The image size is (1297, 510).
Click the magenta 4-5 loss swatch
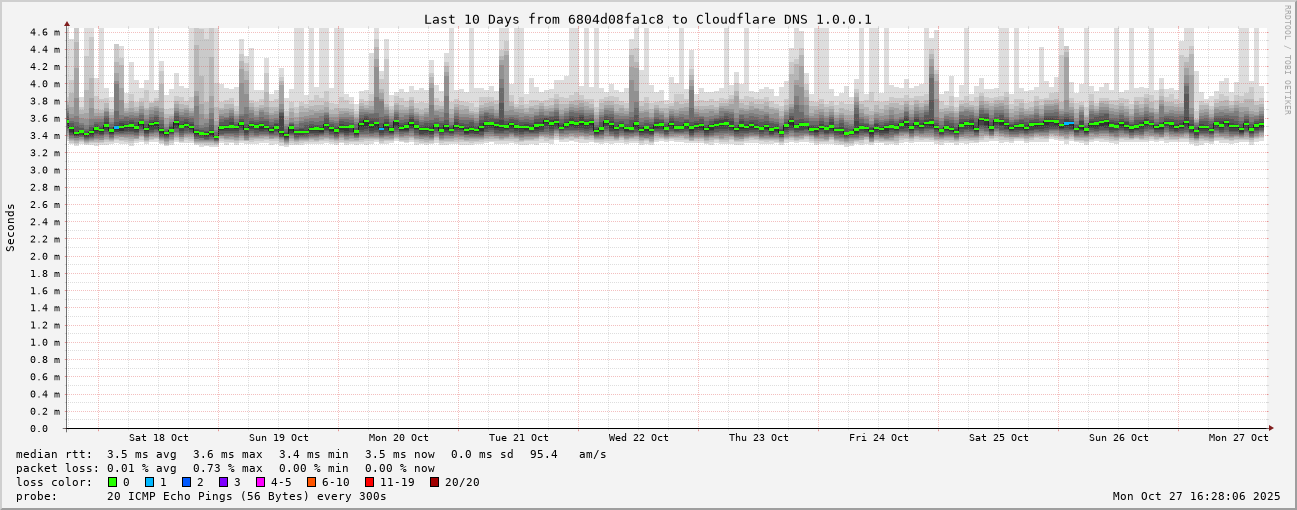click(260, 482)
